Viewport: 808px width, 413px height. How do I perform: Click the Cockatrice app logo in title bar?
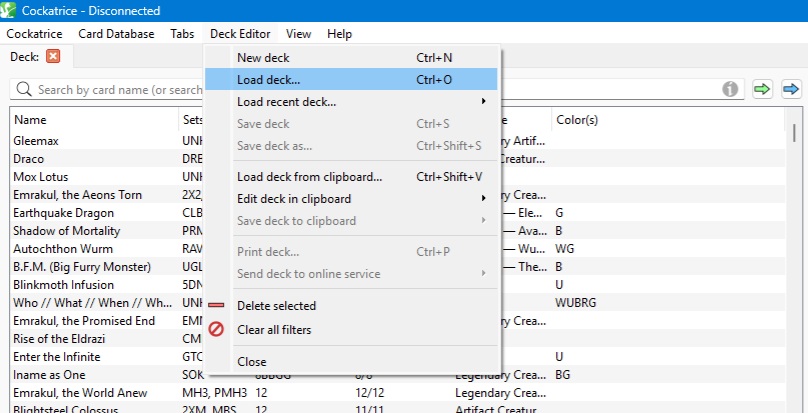(11, 11)
